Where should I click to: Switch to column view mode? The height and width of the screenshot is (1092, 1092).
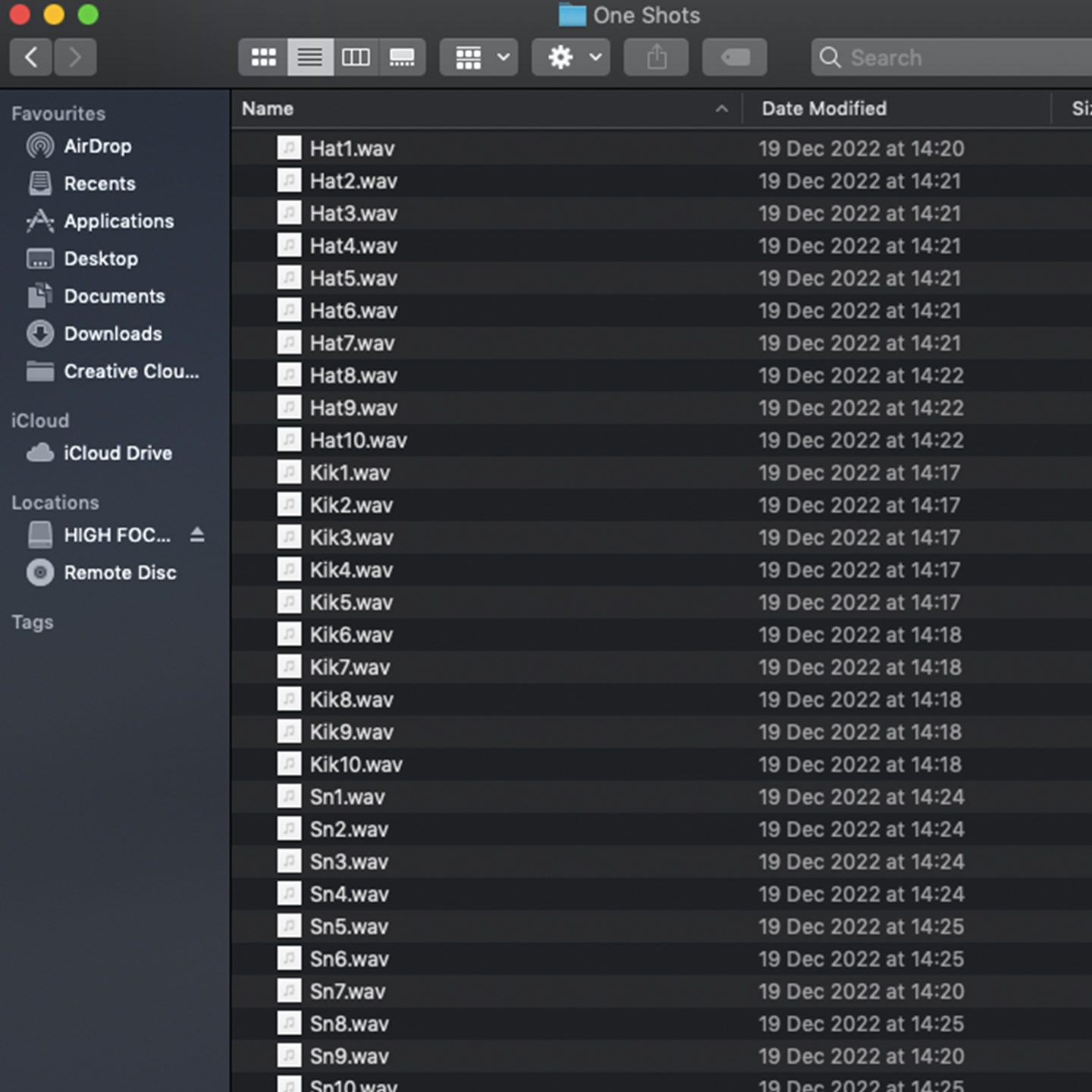(x=356, y=58)
